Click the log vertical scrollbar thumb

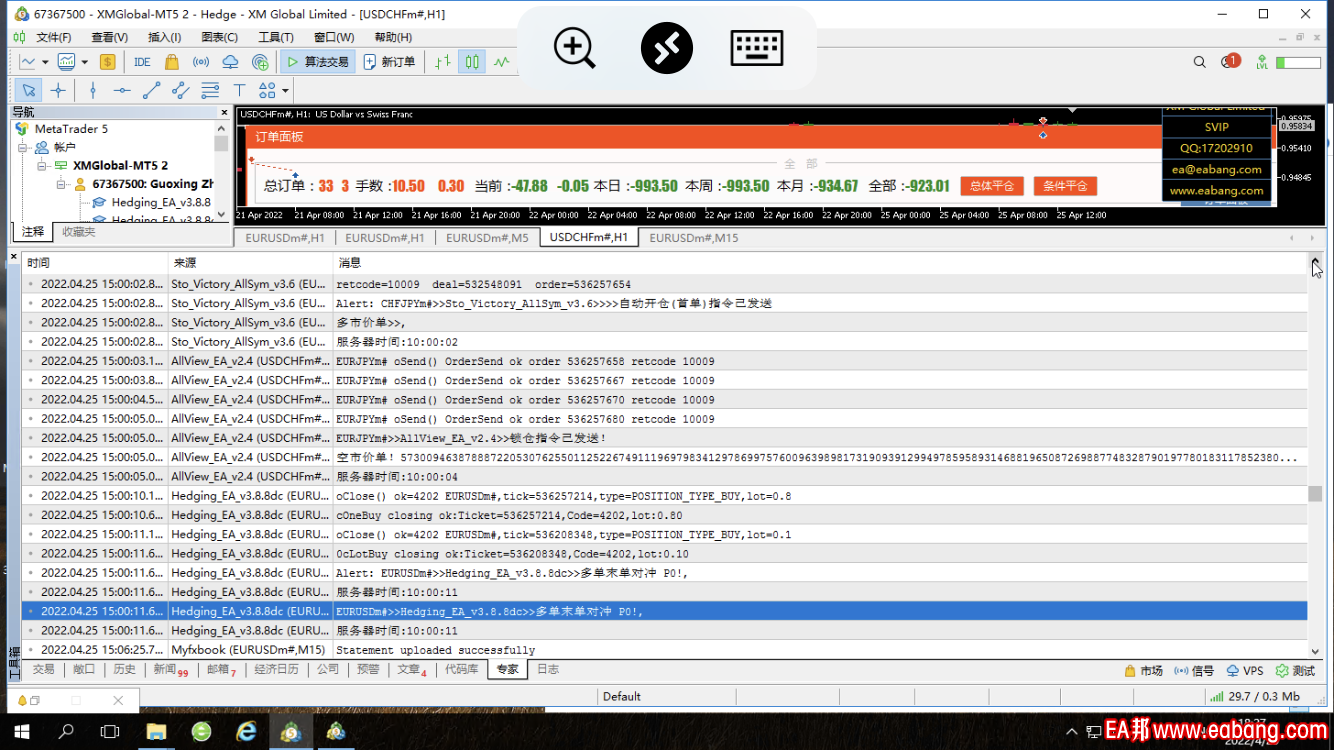1315,494
